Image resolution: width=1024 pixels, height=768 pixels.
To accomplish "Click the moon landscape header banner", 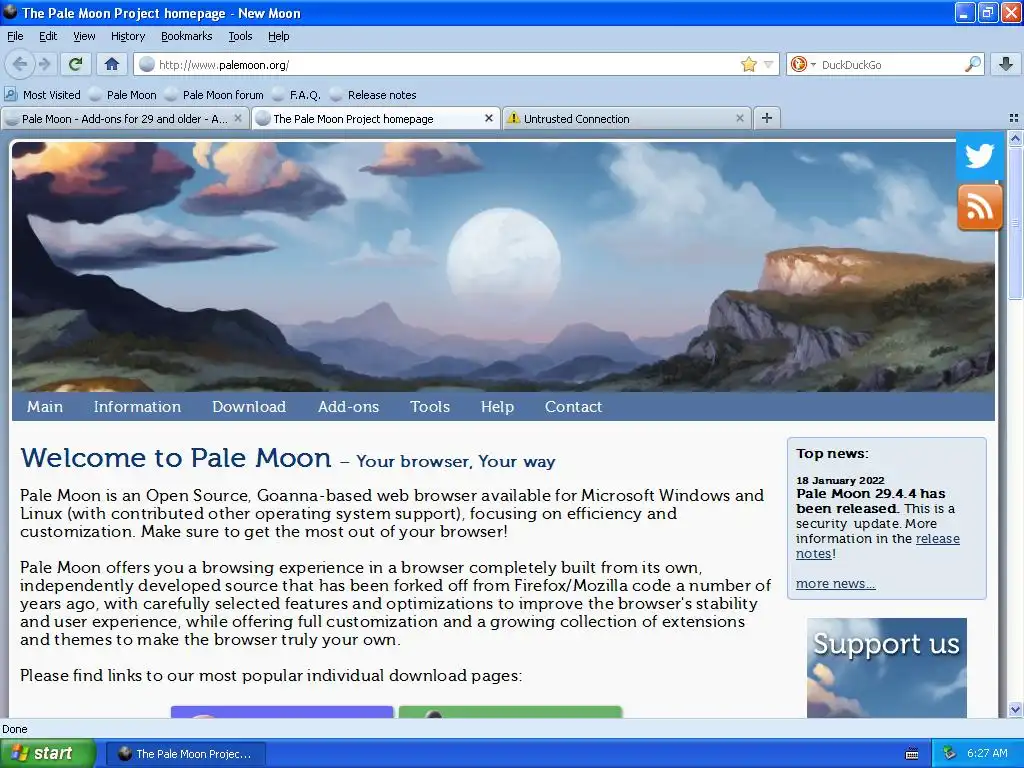I will 503,266.
